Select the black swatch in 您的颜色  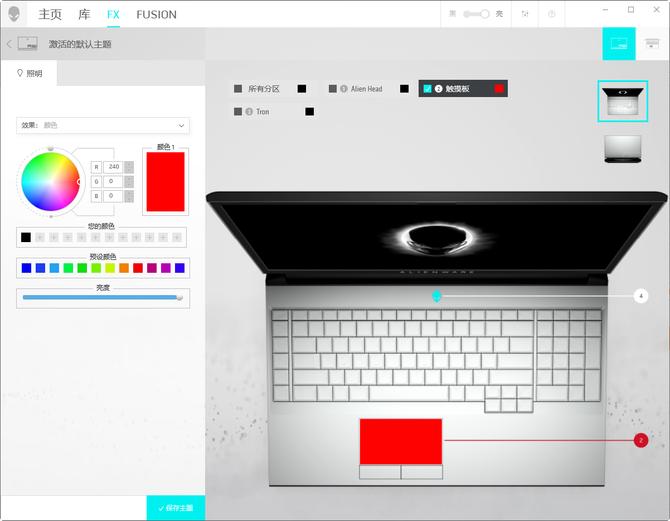(x=26, y=237)
